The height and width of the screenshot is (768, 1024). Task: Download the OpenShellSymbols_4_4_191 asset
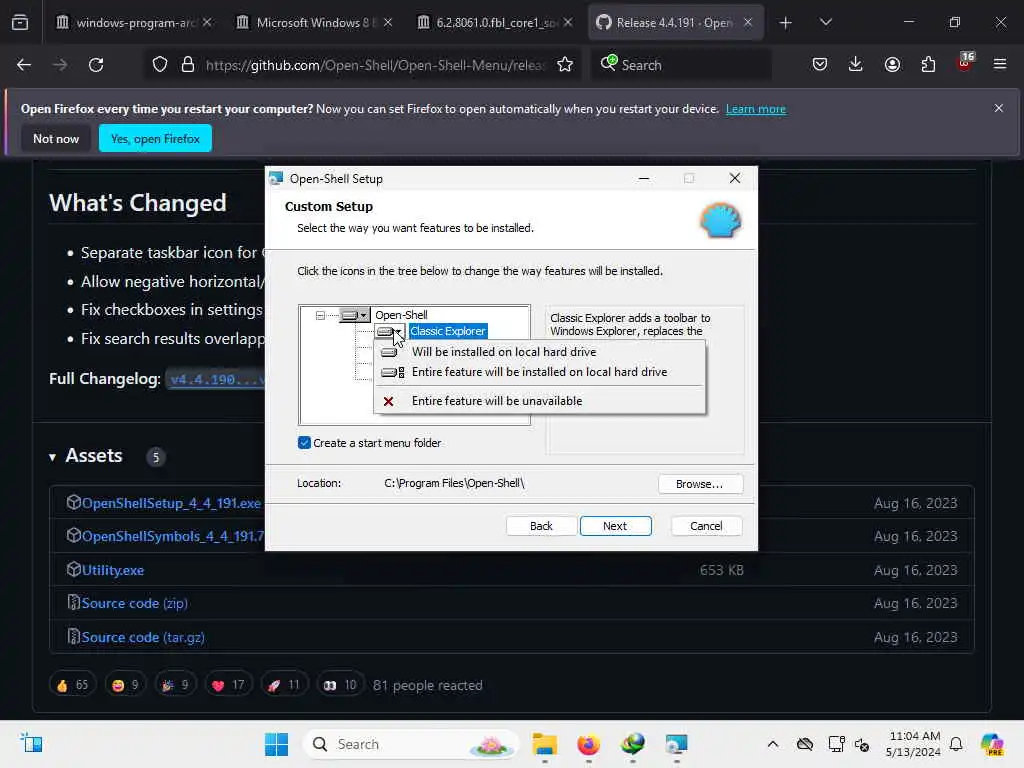tap(172, 536)
